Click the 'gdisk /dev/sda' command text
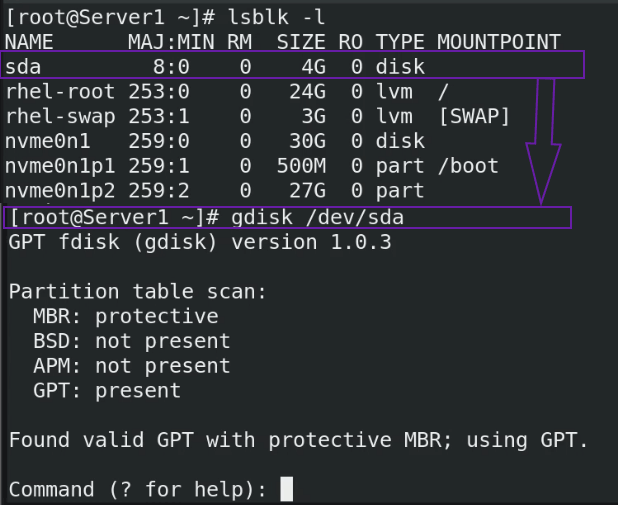The height and width of the screenshot is (505, 618). pos(318,218)
